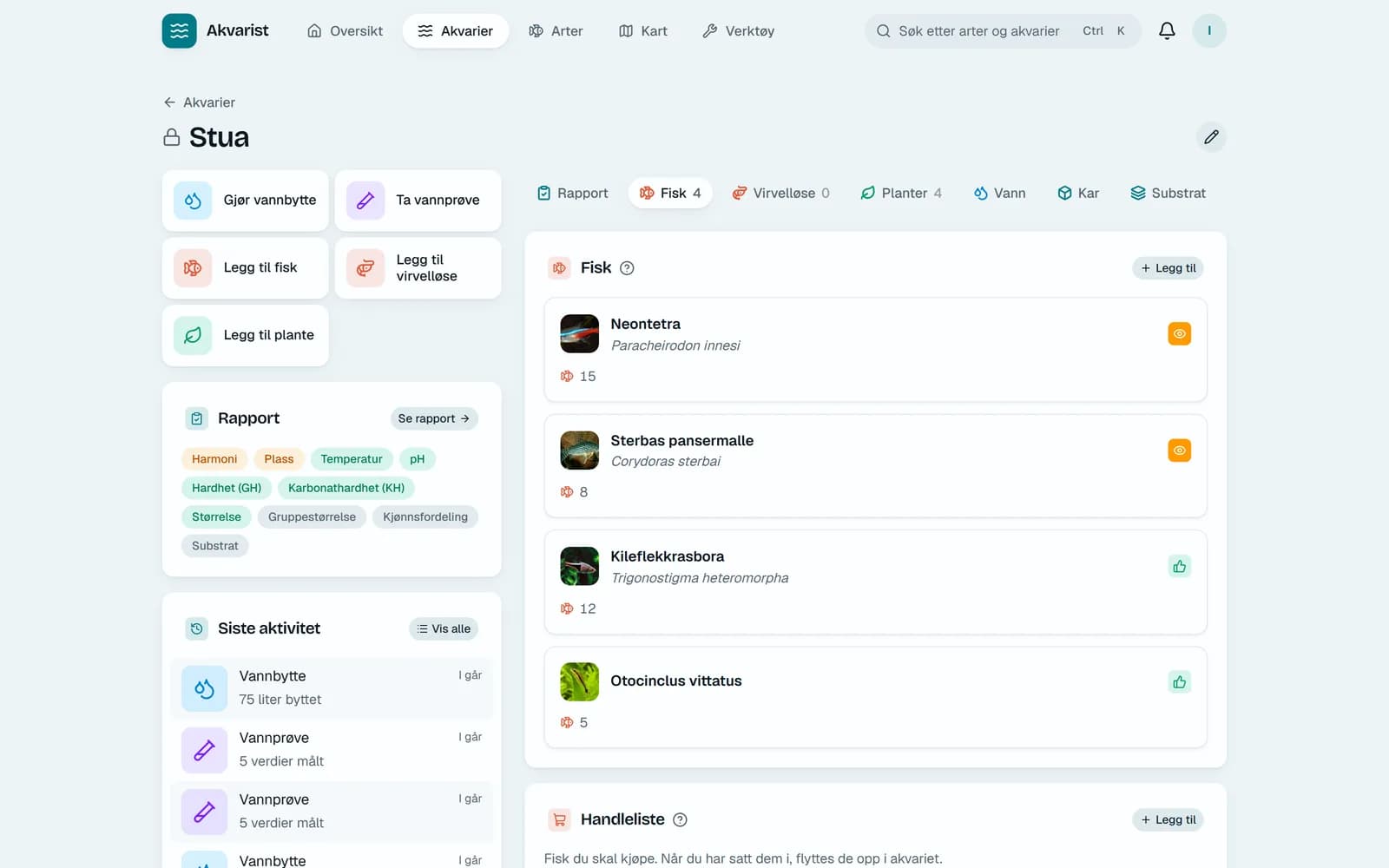This screenshot has width=1389, height=868.
Task: Open the user avatar menu
Action: point(1209,30)
